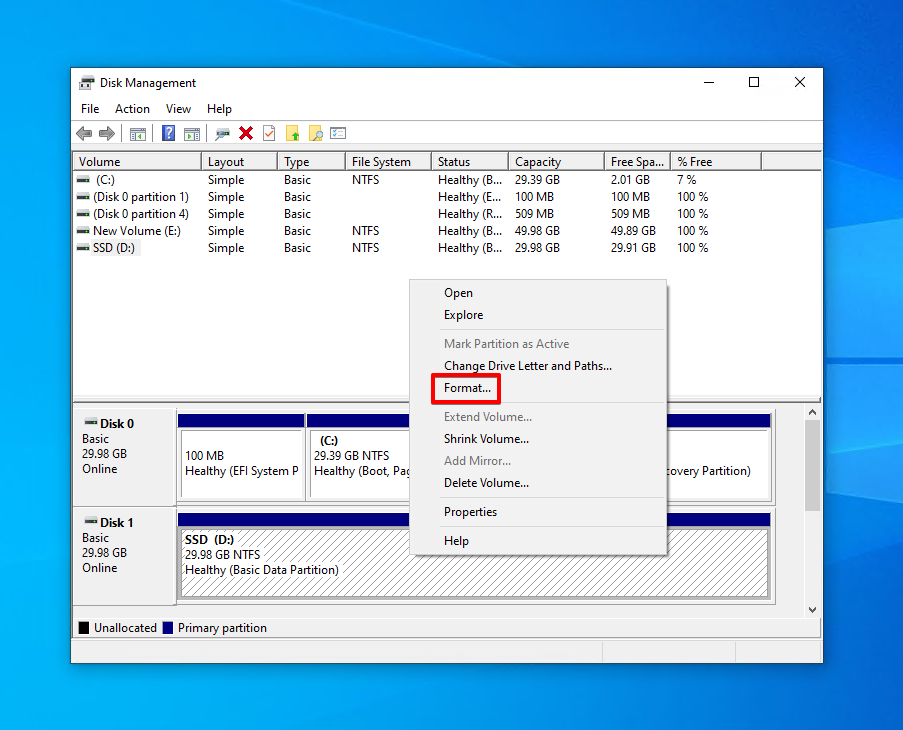Click the Properties checkmark page icon

tap(268, 133)
